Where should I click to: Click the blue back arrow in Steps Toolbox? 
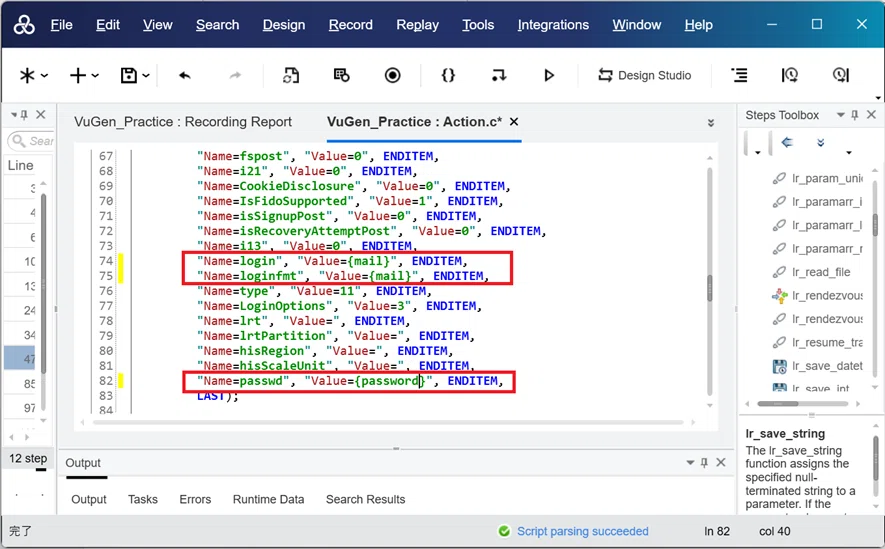pyautogui.click(x=787, y=142)
